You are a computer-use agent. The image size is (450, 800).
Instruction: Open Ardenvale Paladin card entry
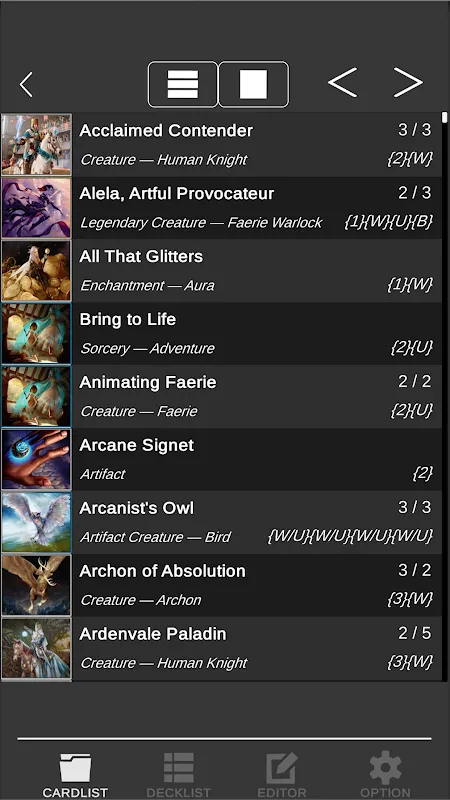(221, 648)
